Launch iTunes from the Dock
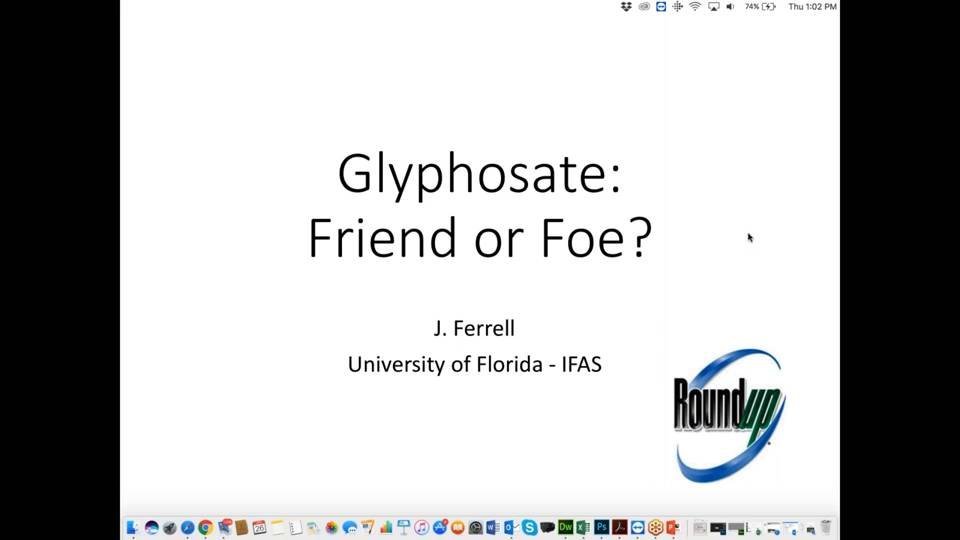Viewport: 960px width, 540px height. [x=422, y=527]
